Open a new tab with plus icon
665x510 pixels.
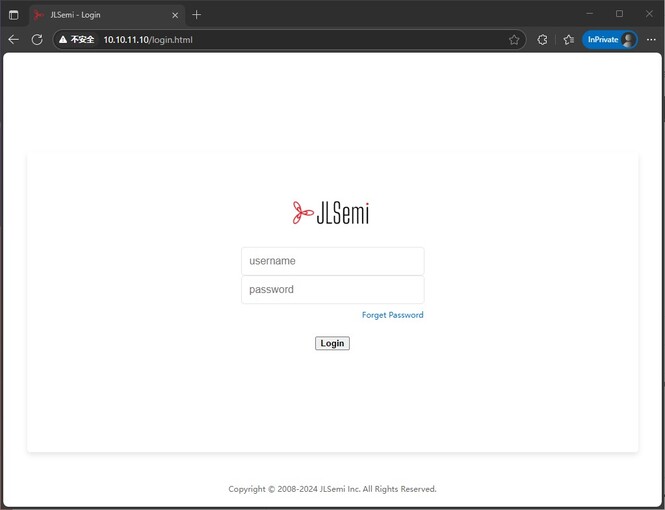[196, 15]
